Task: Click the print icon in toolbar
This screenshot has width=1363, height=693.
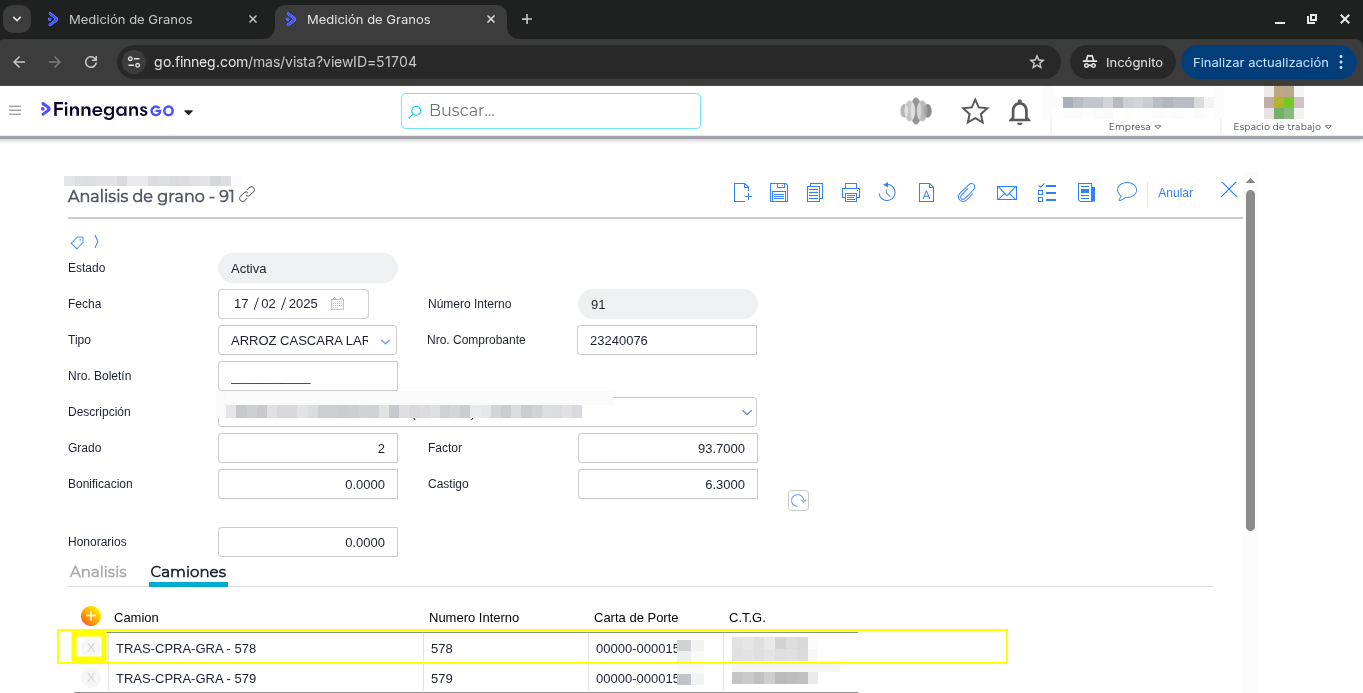Action: 851,193
